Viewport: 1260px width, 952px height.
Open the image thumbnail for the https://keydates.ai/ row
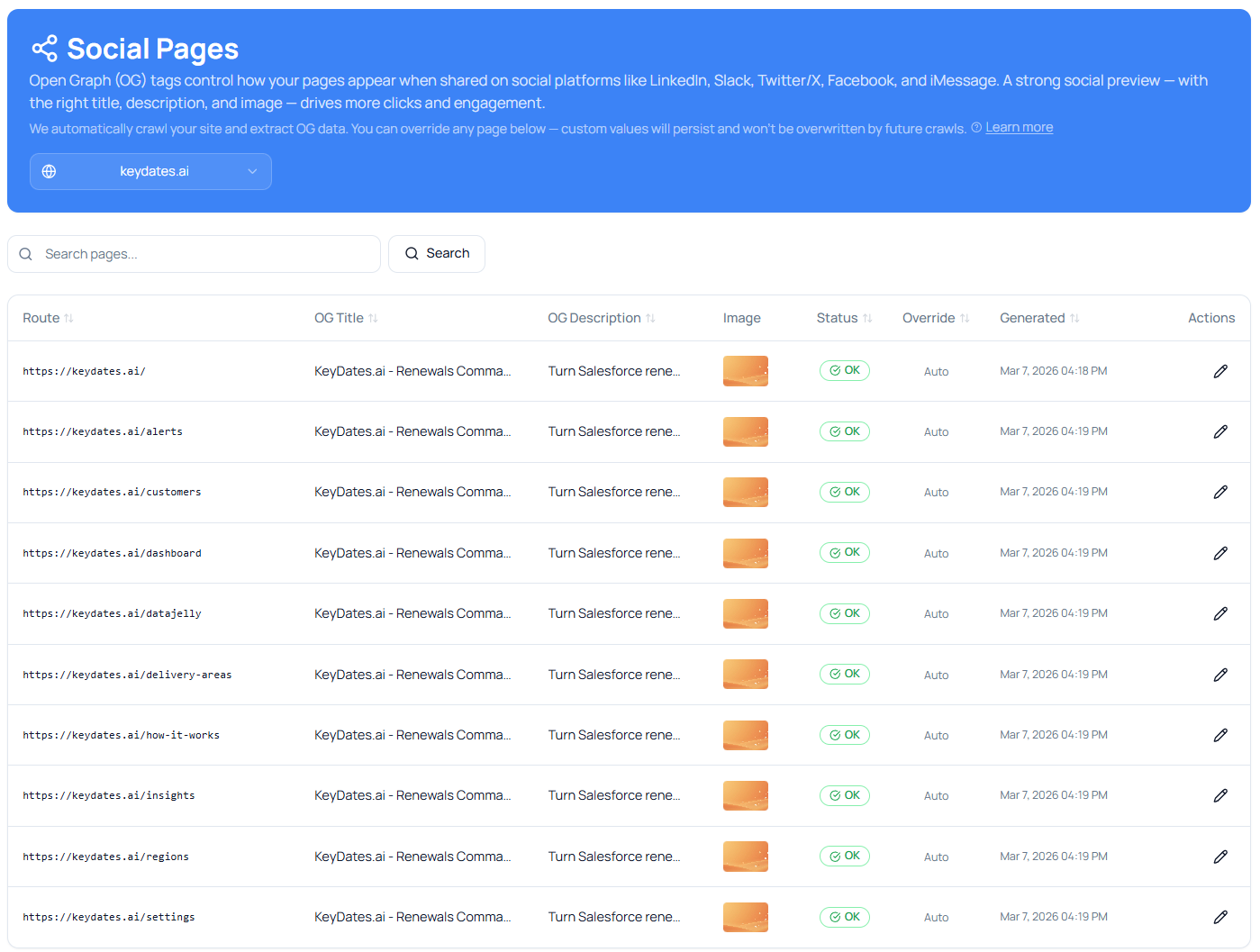point(746,371)
